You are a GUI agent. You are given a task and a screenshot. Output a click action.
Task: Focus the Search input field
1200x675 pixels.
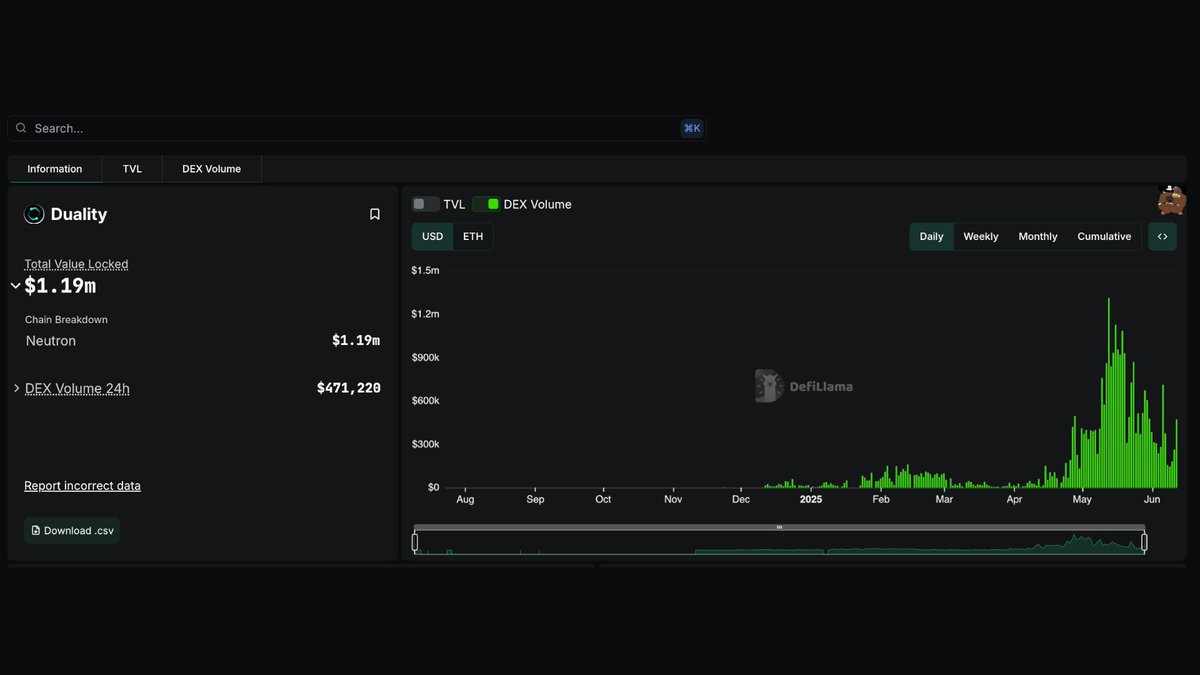tap(356, 128)
